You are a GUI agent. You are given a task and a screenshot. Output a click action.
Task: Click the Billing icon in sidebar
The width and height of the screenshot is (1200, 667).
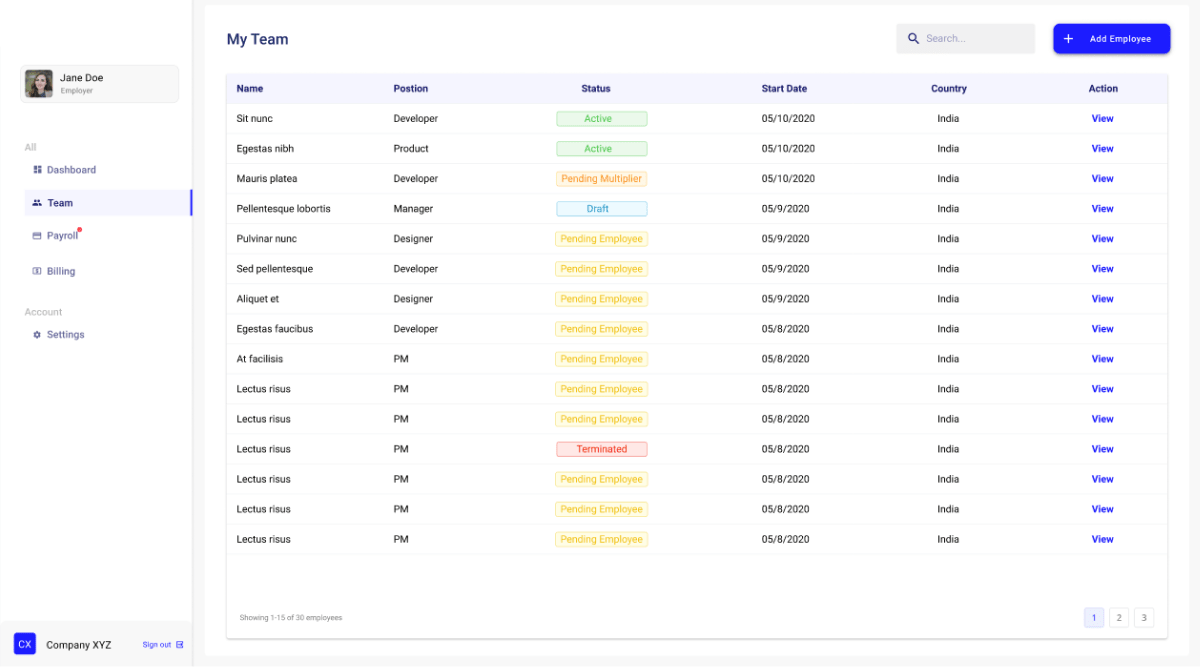click(37, 271)
